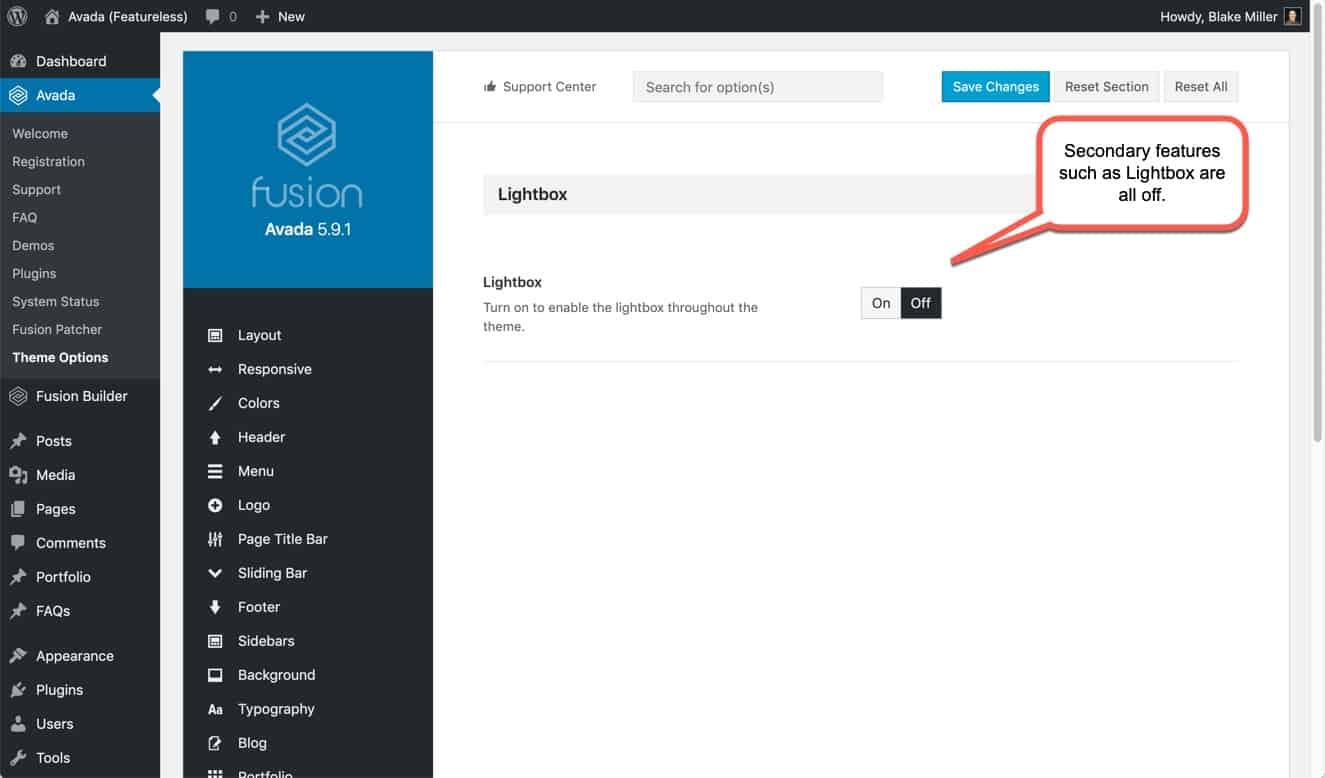1325x778 pixels.
Task: Click the Reset All button
Action: (1201, 87)
